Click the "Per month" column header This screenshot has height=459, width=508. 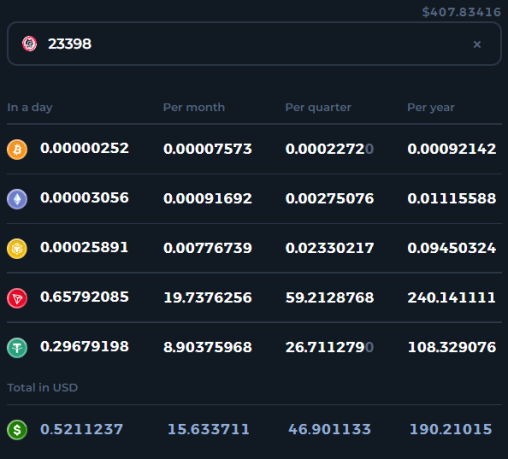[194, 107]
